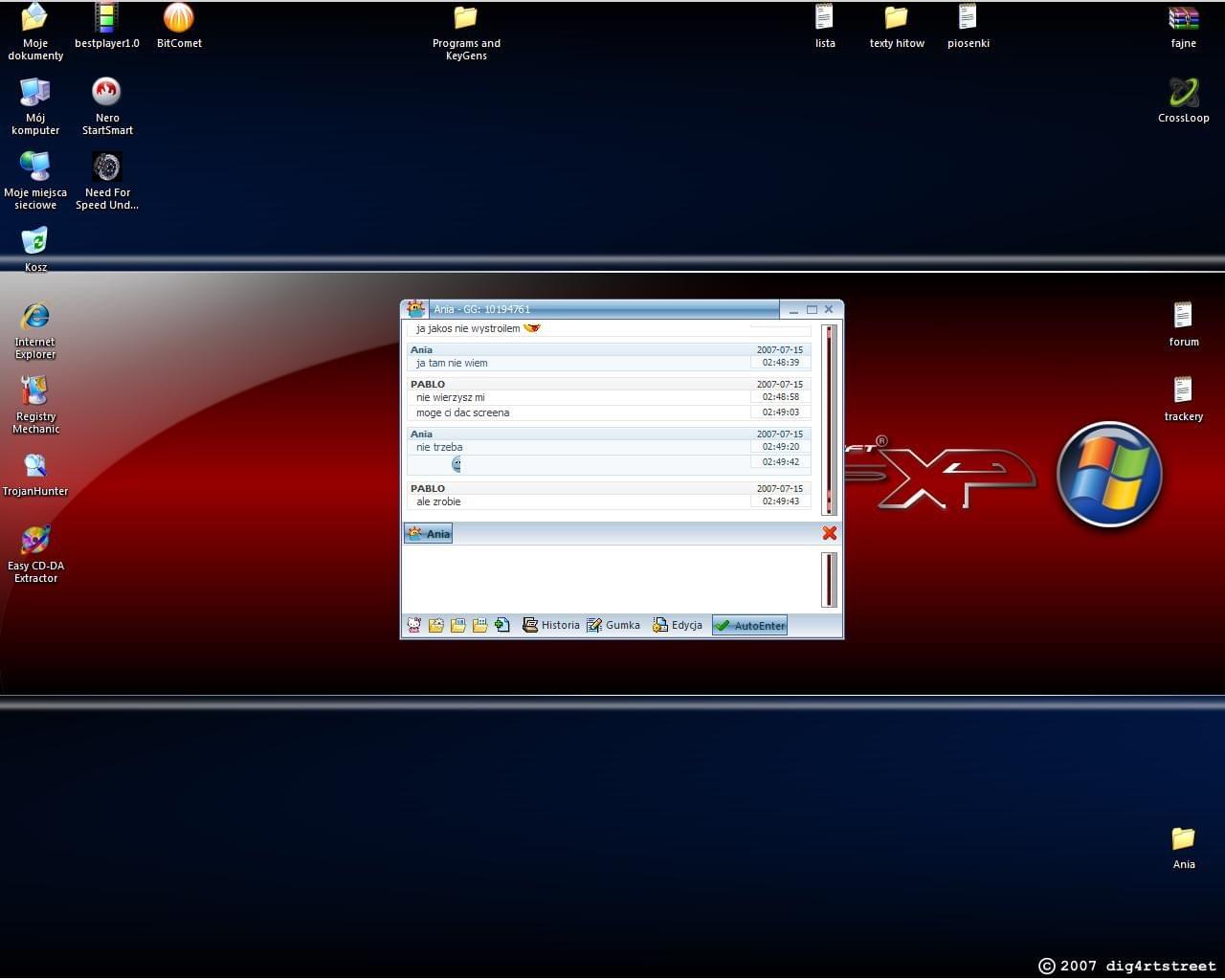
Task: Select the piosenki text file
Action: coord(969,26)
